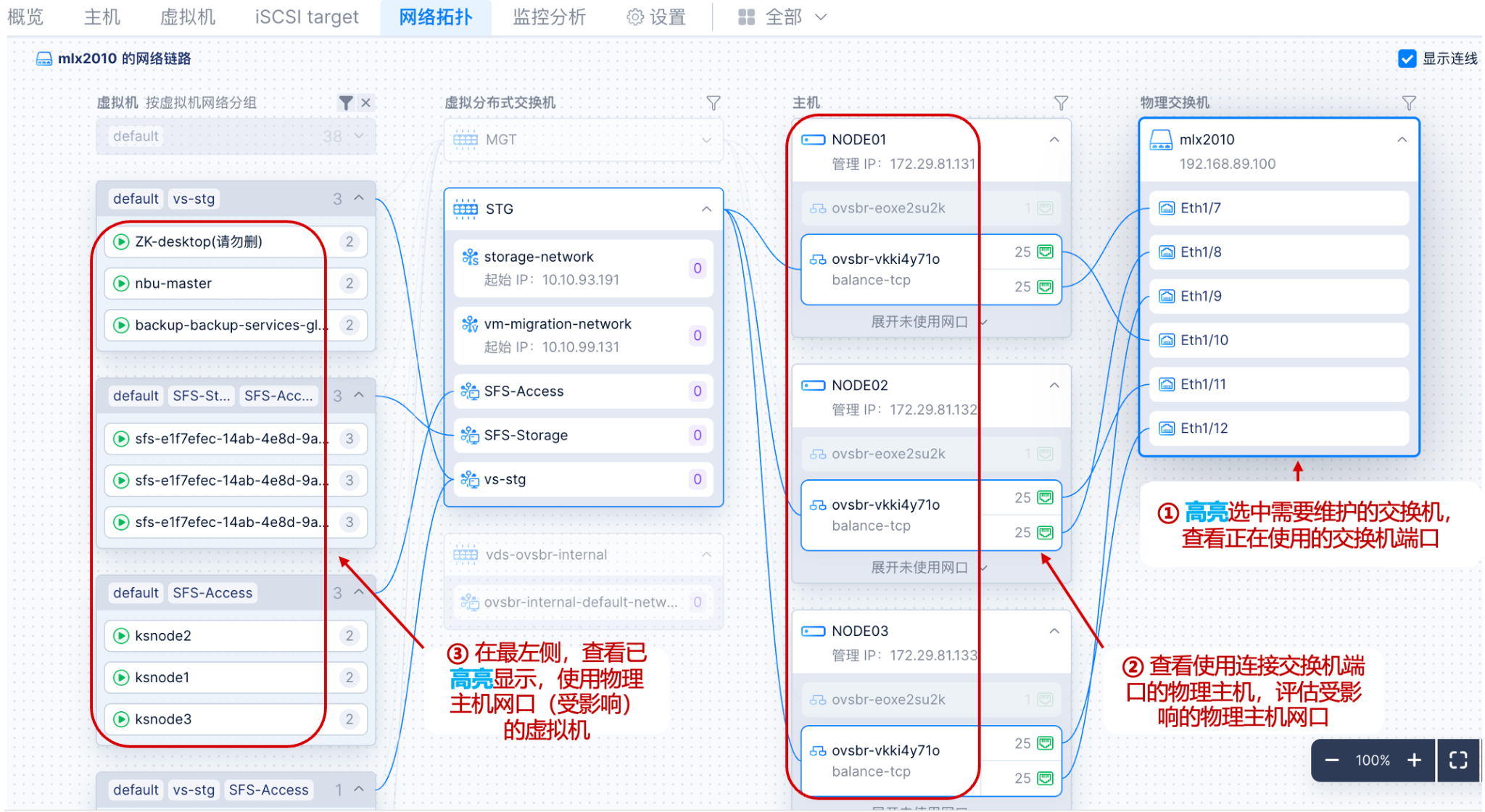Click the fullscreen fit-to-view icon

[1458, 760]
